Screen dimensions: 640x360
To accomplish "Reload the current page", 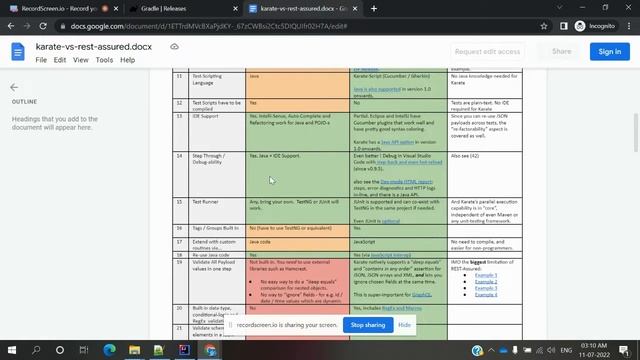I will tap(43, 26).
